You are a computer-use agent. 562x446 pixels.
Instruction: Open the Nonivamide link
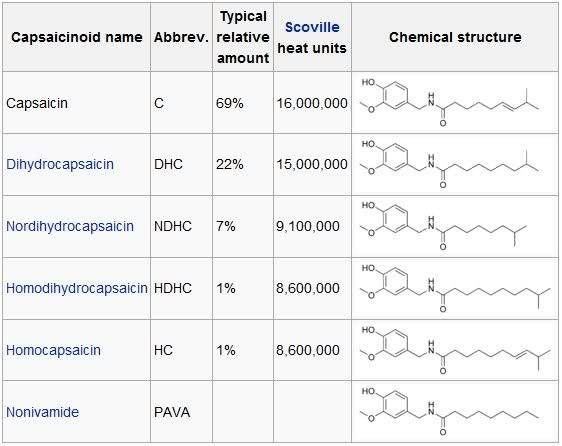(42, 412)
